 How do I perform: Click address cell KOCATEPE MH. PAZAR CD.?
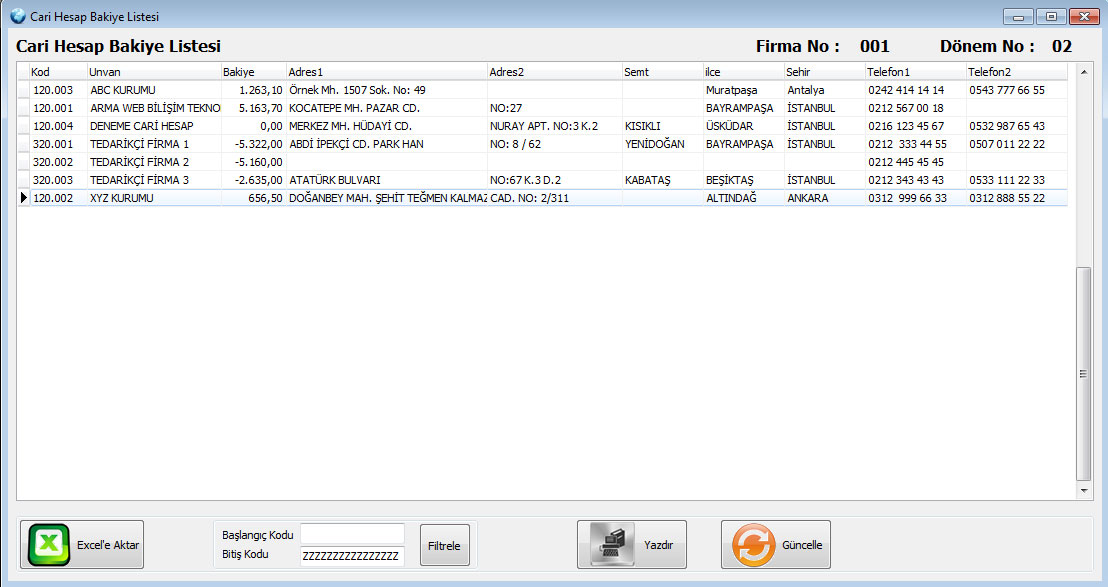tap(387, 108)
